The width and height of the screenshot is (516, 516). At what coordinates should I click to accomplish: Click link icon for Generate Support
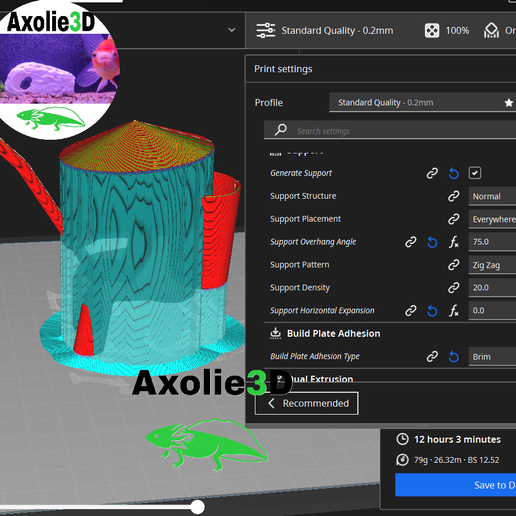coord(432,173)
